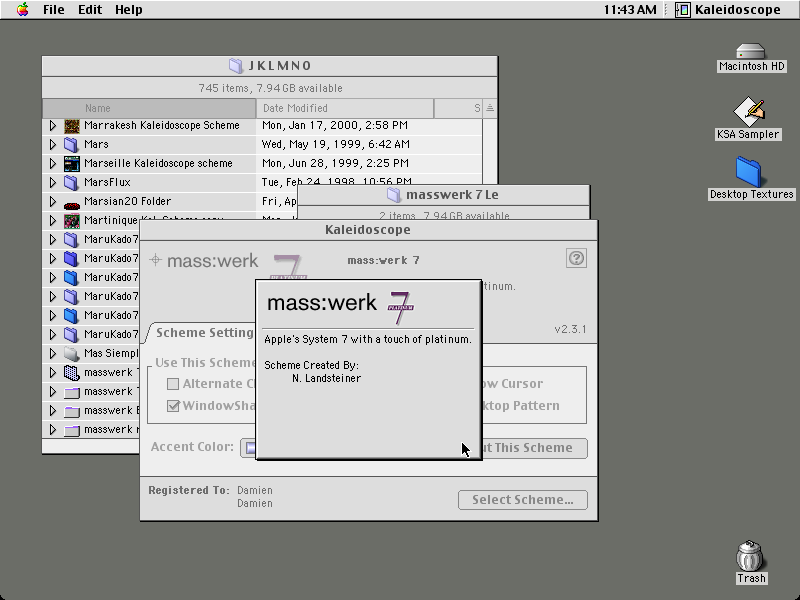Open the Apple menu
Image resolution: width=800 pixels, height=600 pixels.
[22, 10]
